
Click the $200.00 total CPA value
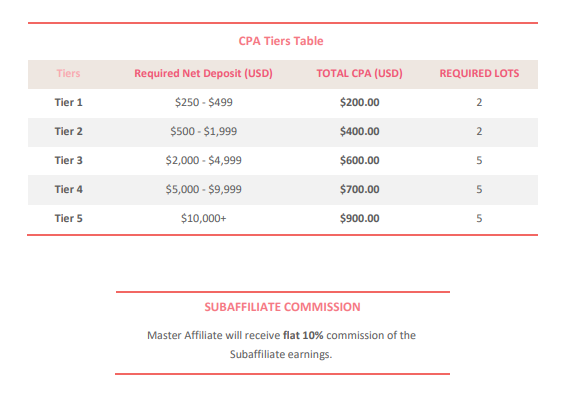[x=359, y=102]
